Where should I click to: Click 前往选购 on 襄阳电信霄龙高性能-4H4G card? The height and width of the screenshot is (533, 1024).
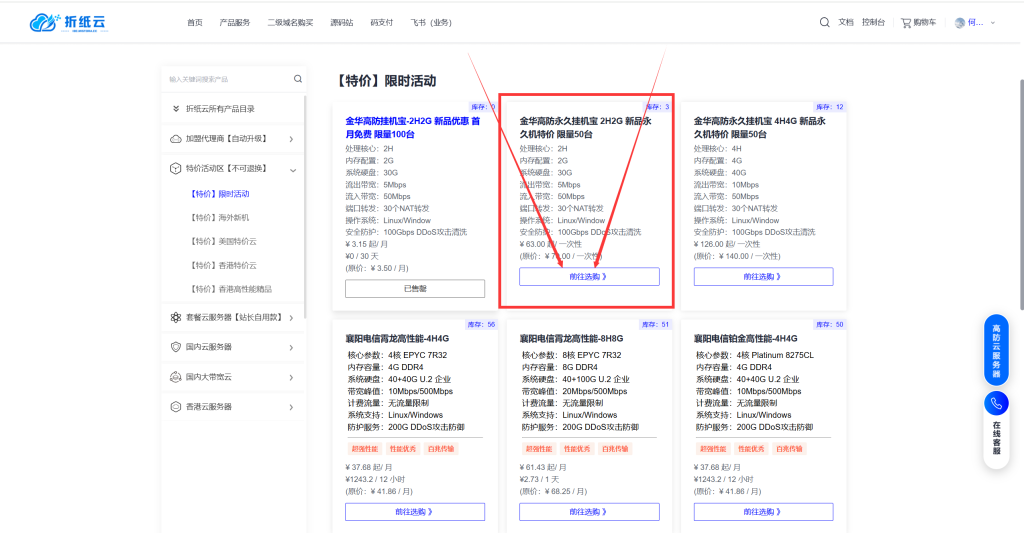[x=415, y=511]
